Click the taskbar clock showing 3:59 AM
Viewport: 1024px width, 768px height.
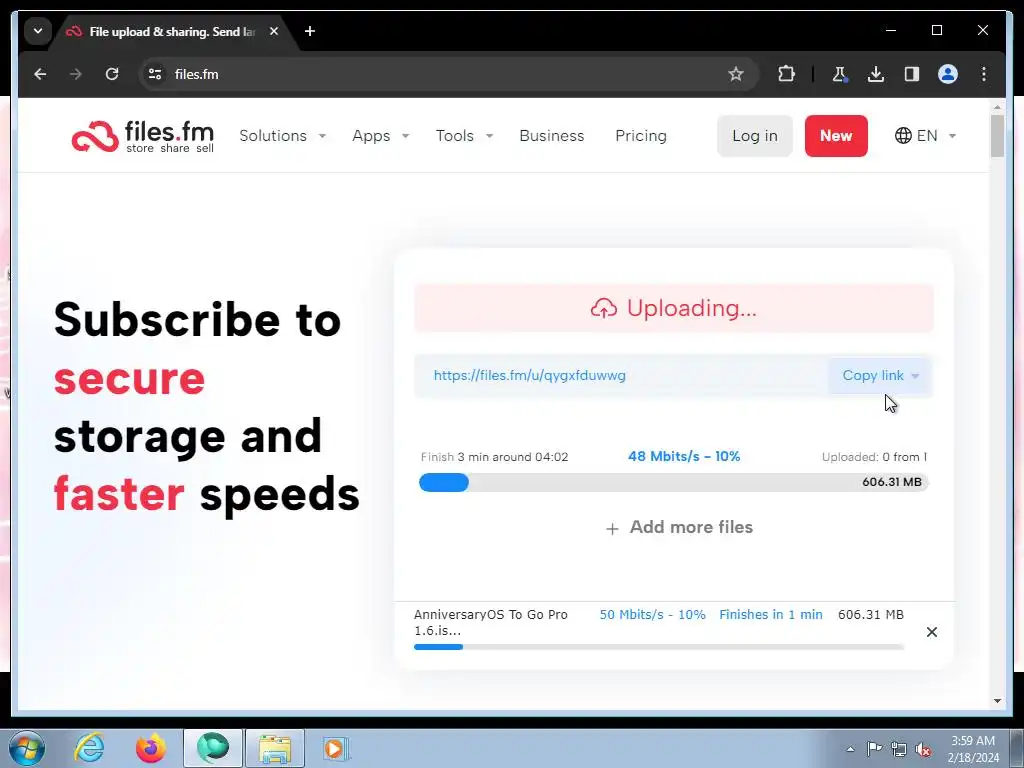click(973, 749)
